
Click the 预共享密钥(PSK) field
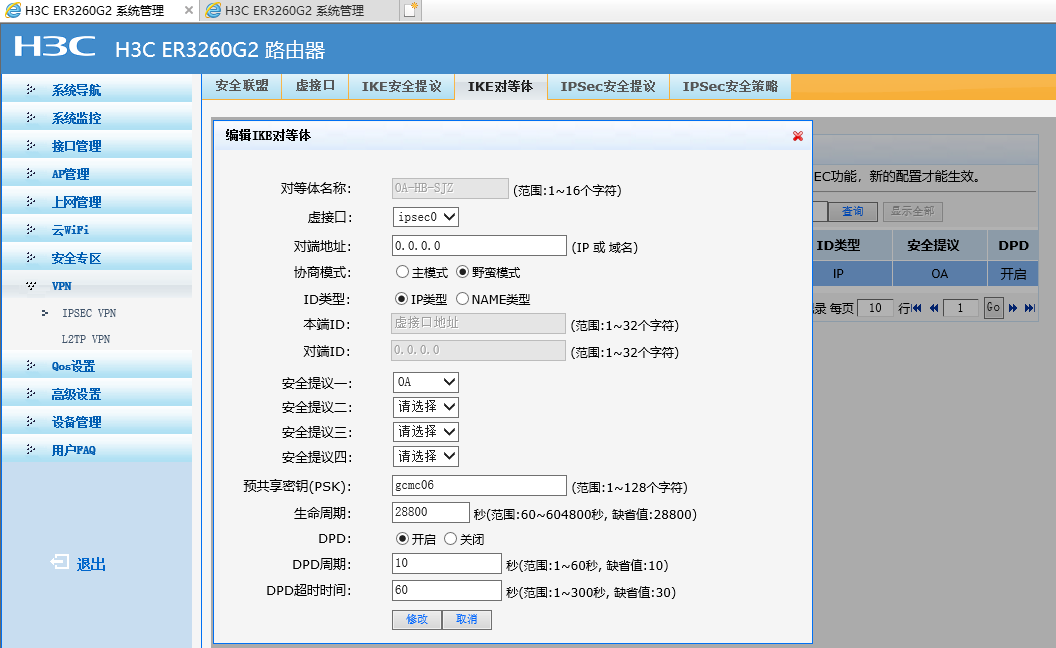480,486
